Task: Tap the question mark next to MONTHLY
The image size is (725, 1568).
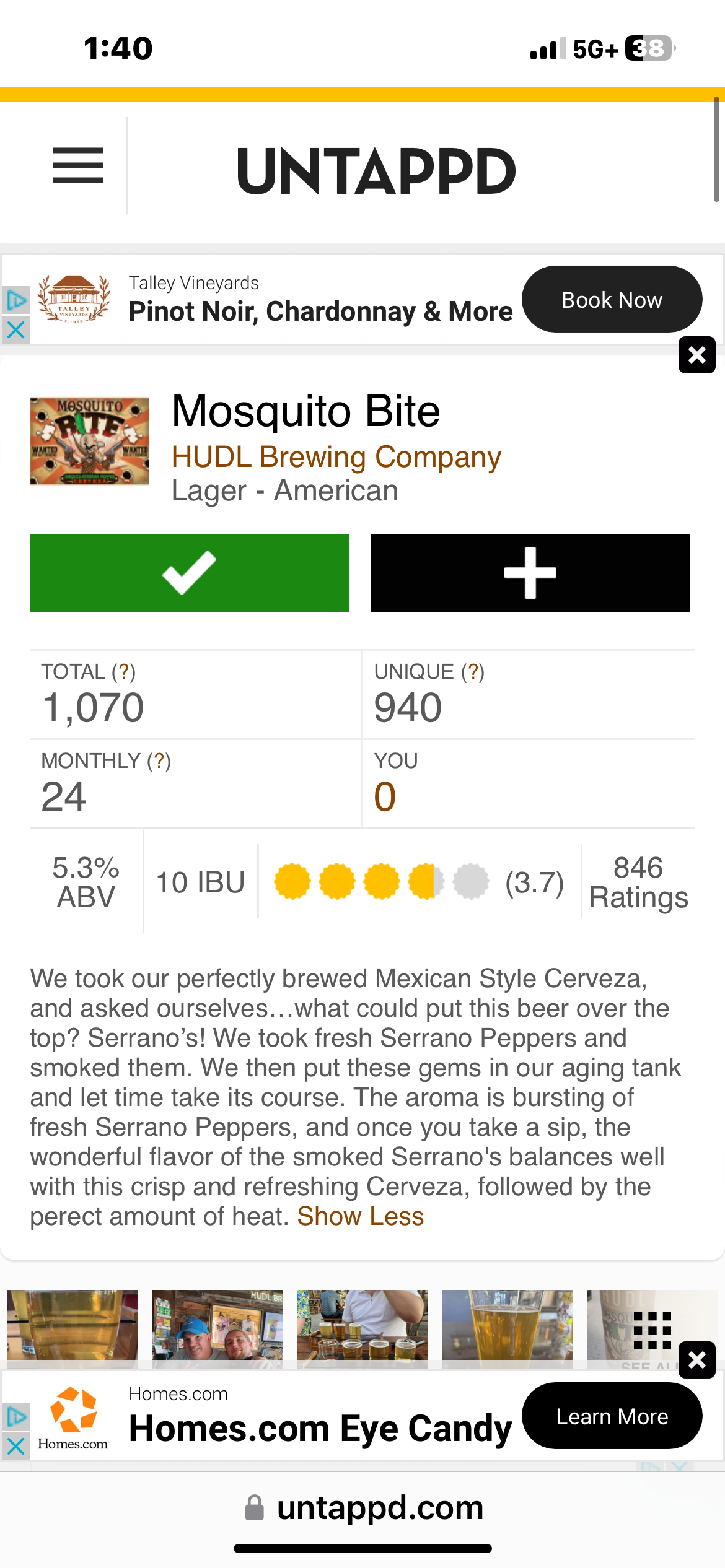Action: point(159,760)
